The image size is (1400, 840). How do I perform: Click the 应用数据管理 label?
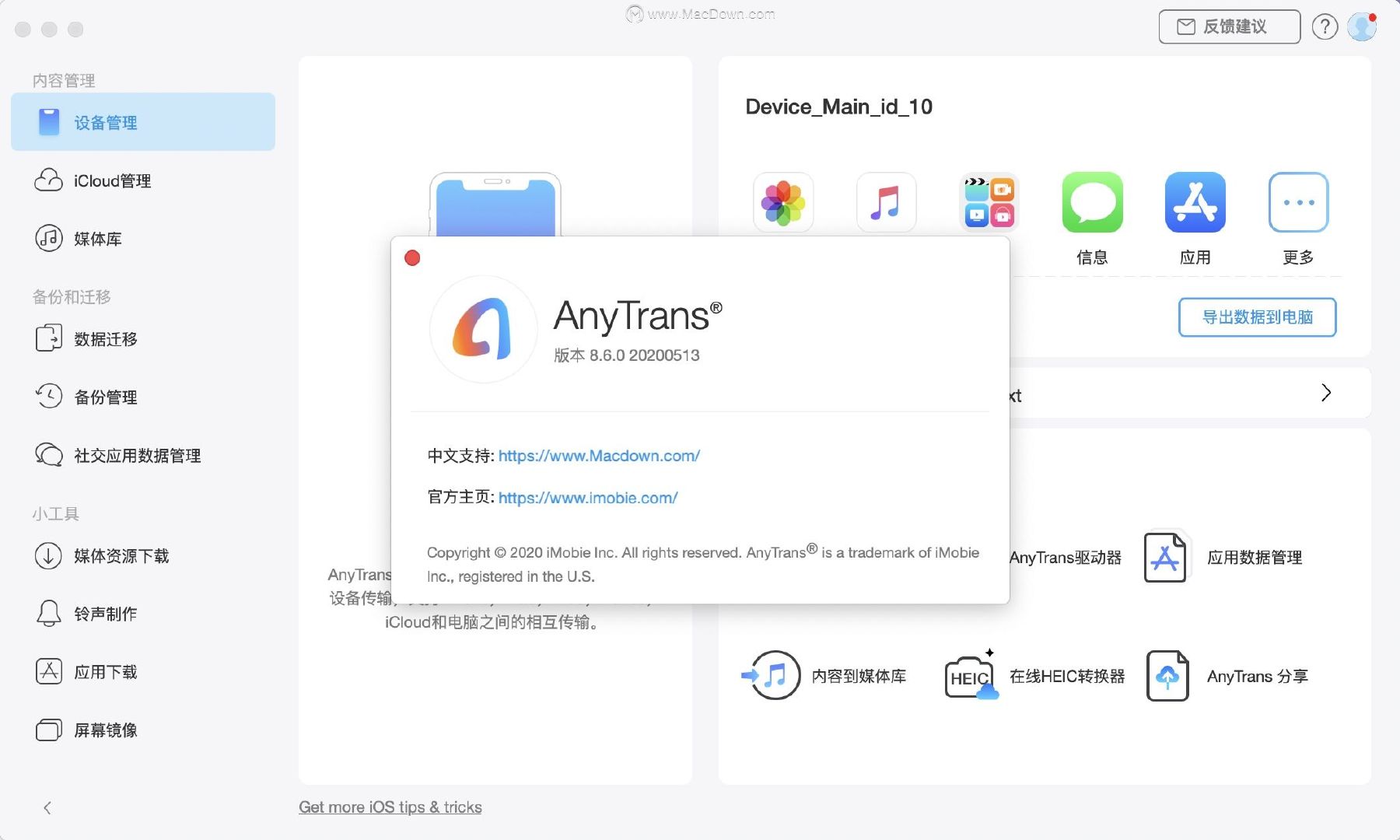click(1255, 558)
